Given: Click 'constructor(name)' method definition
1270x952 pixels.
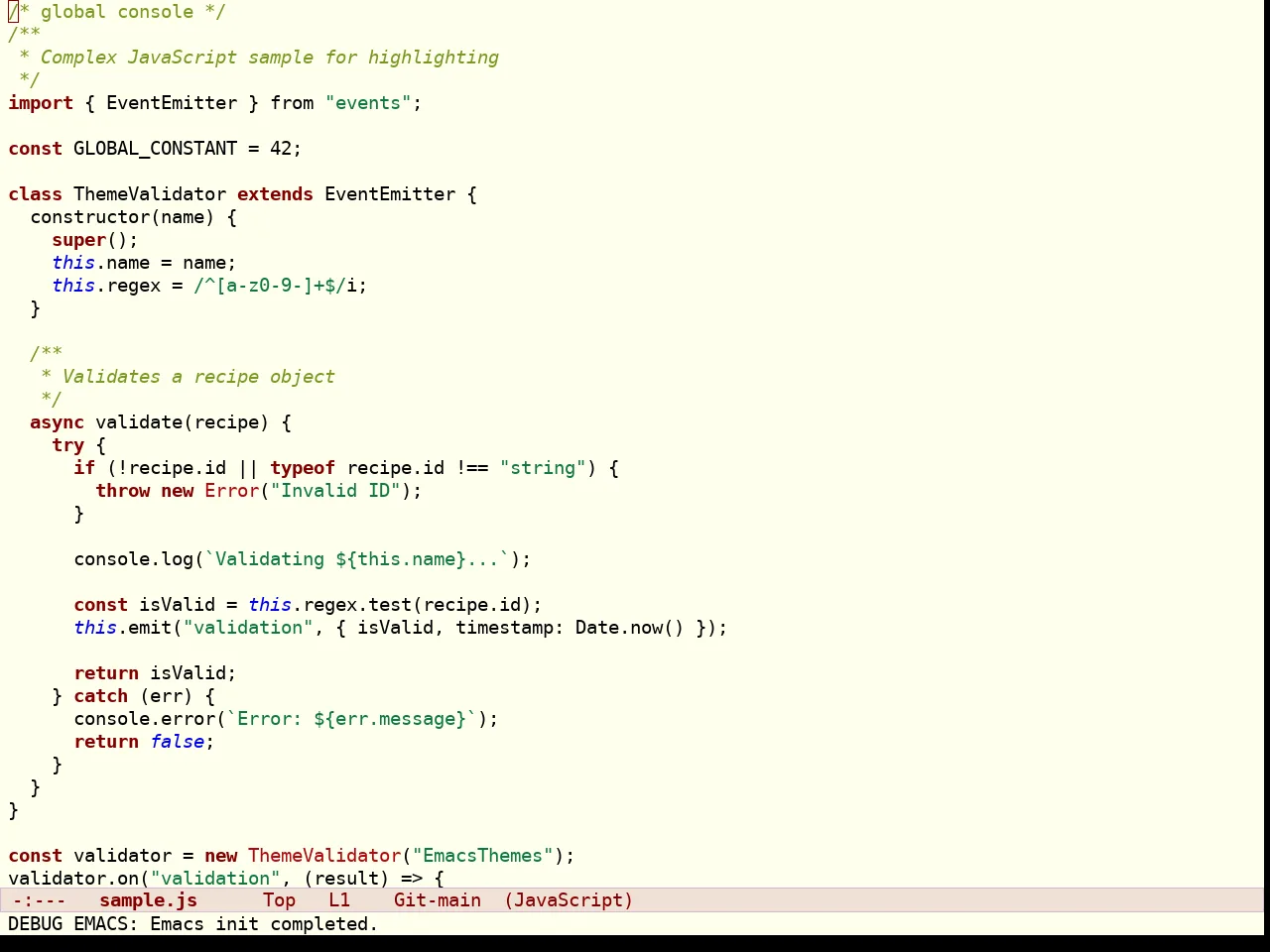Looking at the screenshot, I should click(x=122, y=217).
